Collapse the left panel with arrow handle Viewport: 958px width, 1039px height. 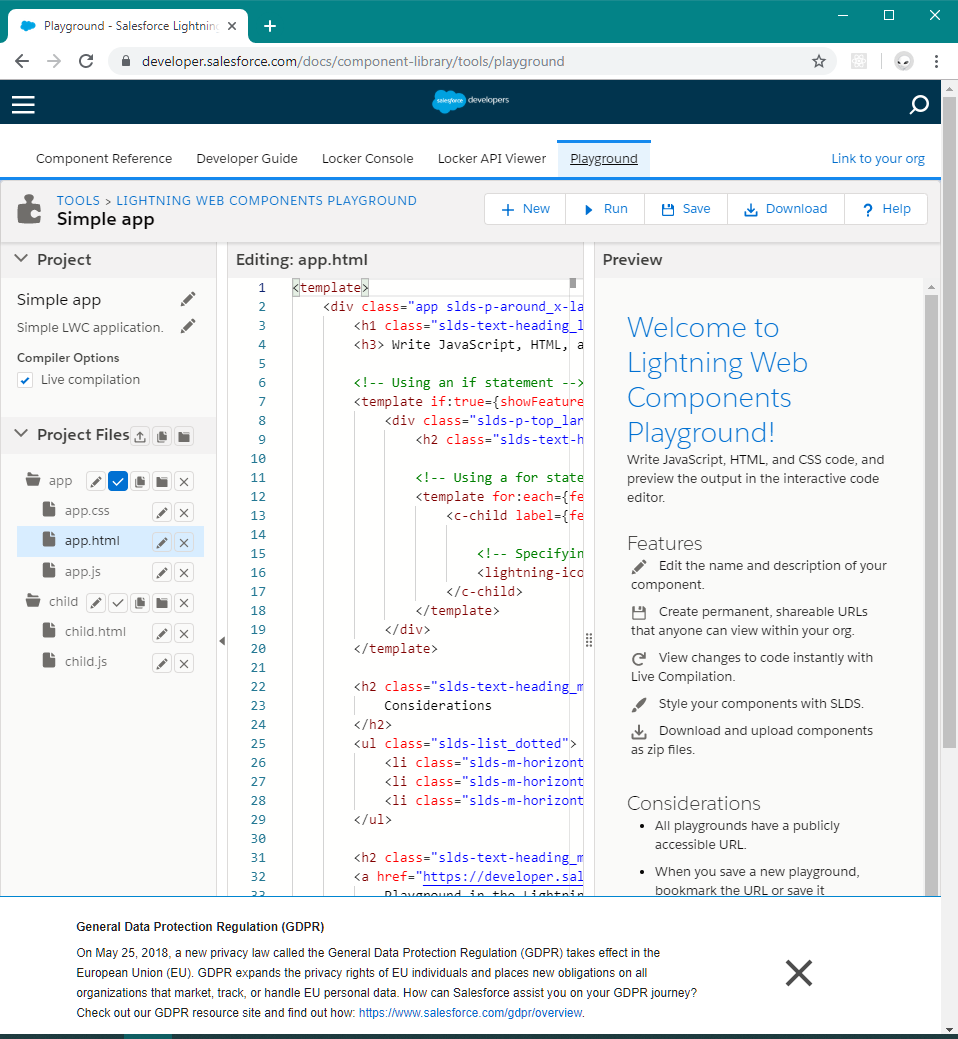[x=222, y=641]
